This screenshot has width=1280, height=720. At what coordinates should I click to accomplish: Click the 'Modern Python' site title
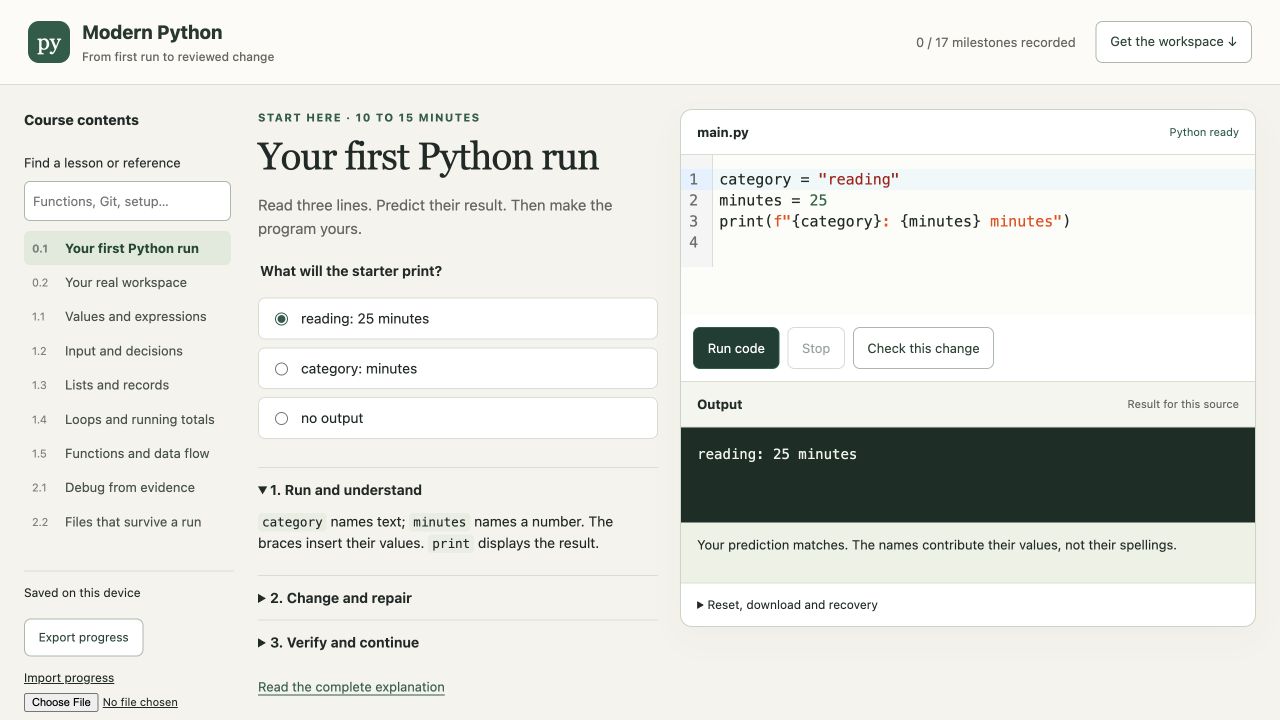coord(152,32)
